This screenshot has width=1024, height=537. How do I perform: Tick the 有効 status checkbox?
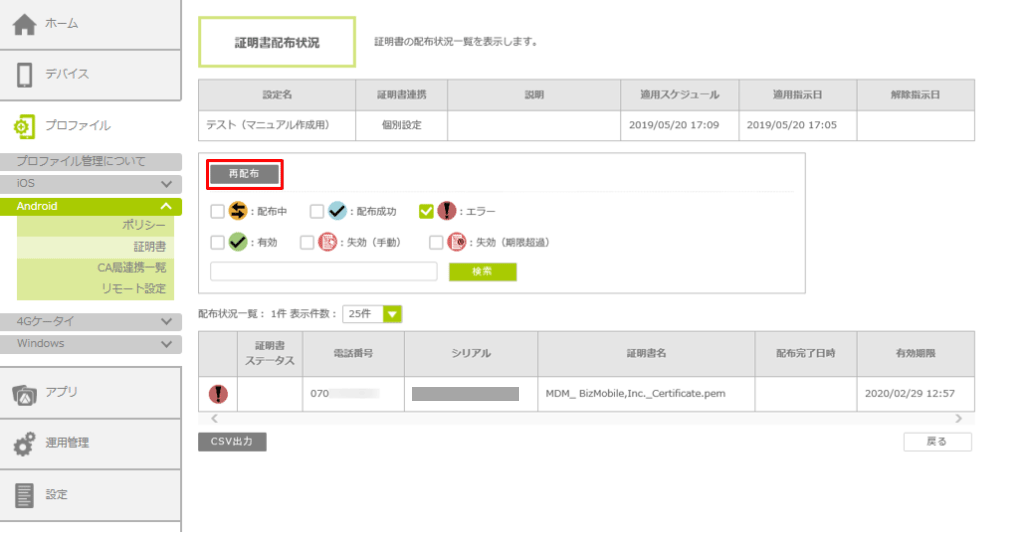(217, 242)
